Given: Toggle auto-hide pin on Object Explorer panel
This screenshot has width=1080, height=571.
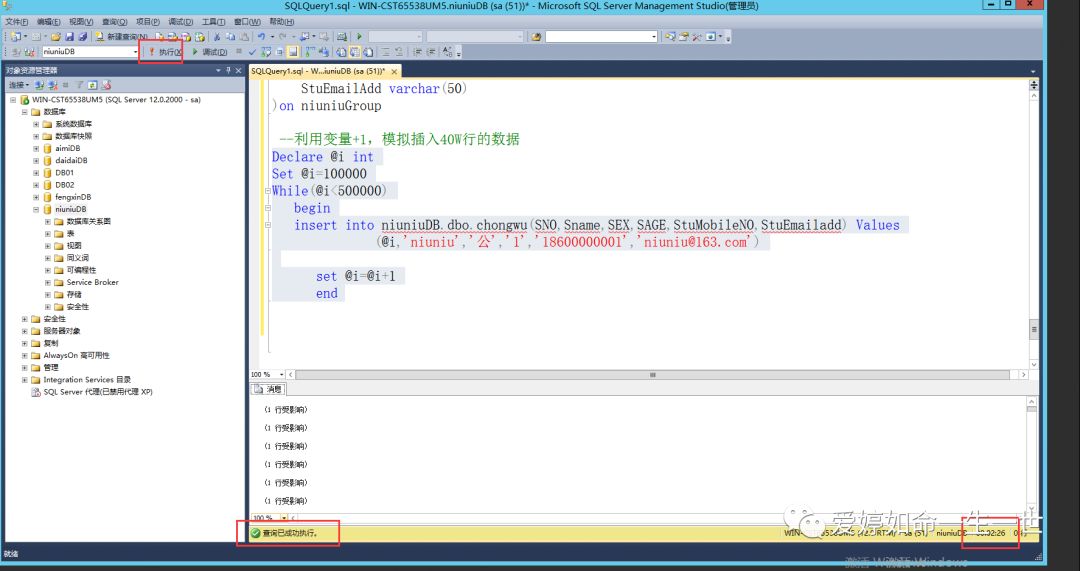Looking at the screenshot, I should point(229,70).
